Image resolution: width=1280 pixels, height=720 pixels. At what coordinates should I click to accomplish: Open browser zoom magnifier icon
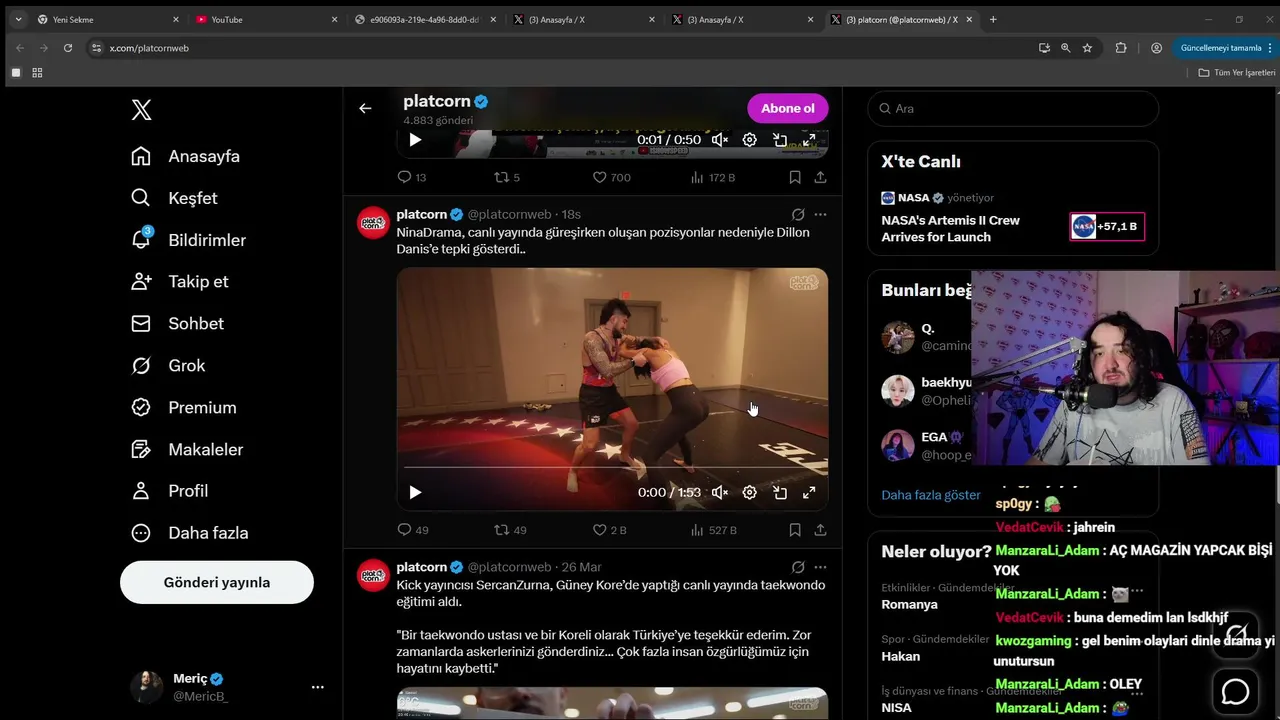click(x=1065, y=47)
